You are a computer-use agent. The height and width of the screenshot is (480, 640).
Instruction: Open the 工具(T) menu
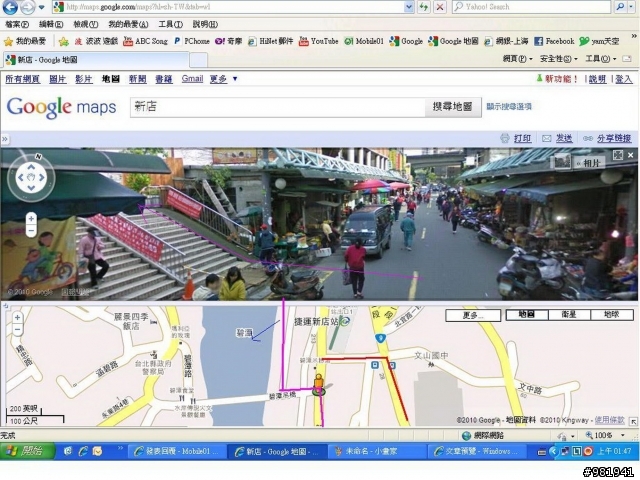click(x=171, y=24)
